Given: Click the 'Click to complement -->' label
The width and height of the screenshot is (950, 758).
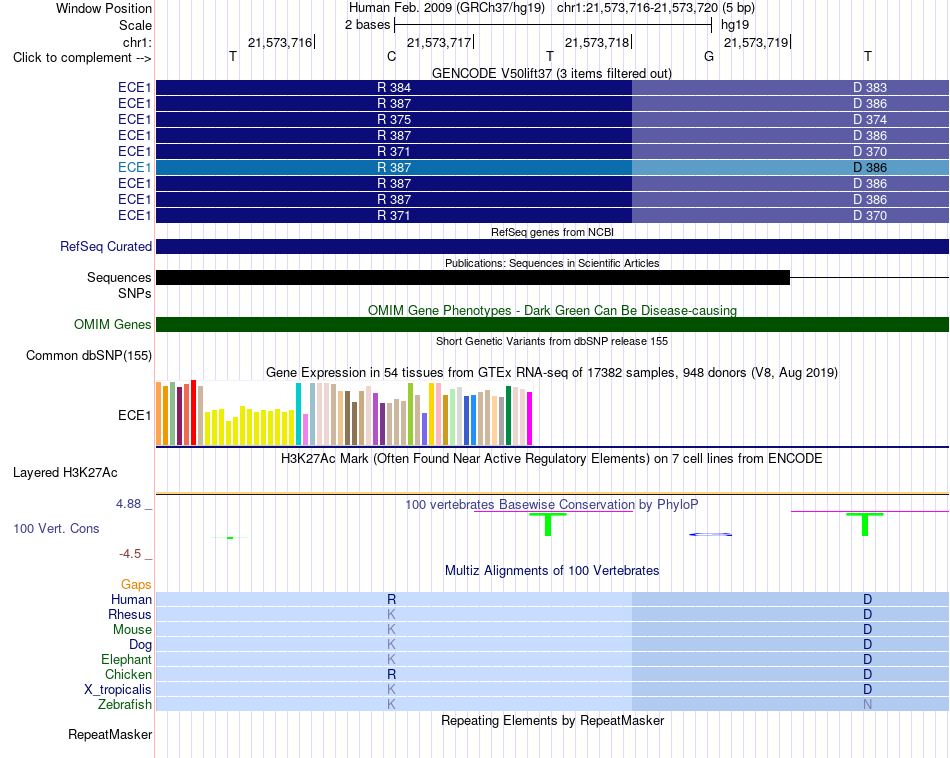Looking at the screenshot, I should click(82, 58).
